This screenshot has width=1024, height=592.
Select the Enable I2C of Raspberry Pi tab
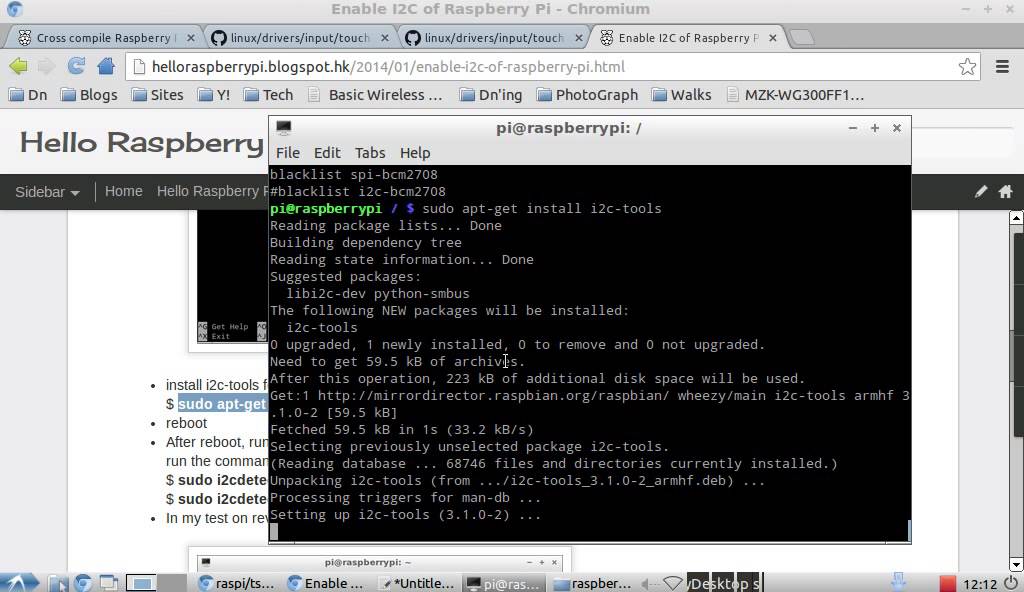(x=686, y=38)
